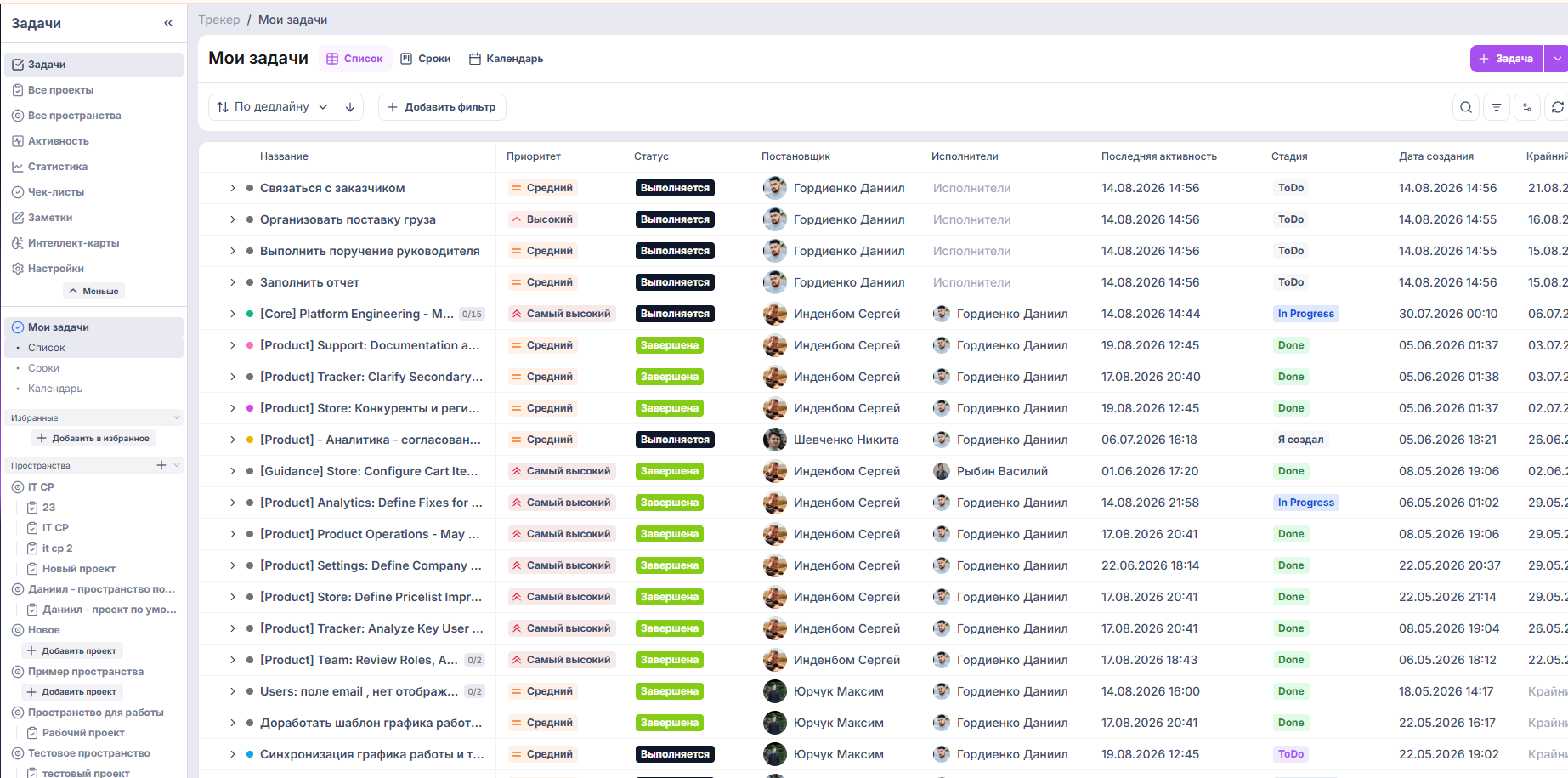Open the По дедлайну sort dropdown
Screen dimensions: 1568x778
point(272,107)
